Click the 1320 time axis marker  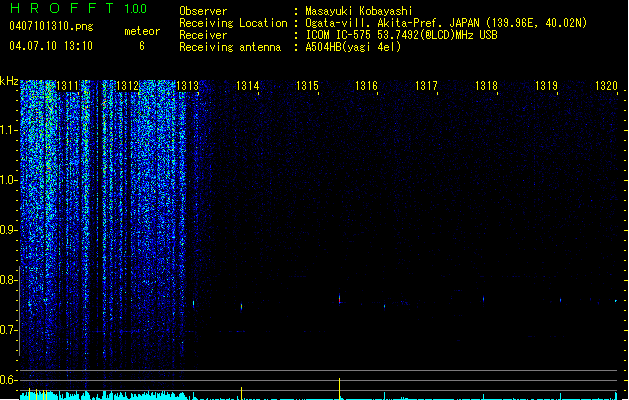point(606,86)
